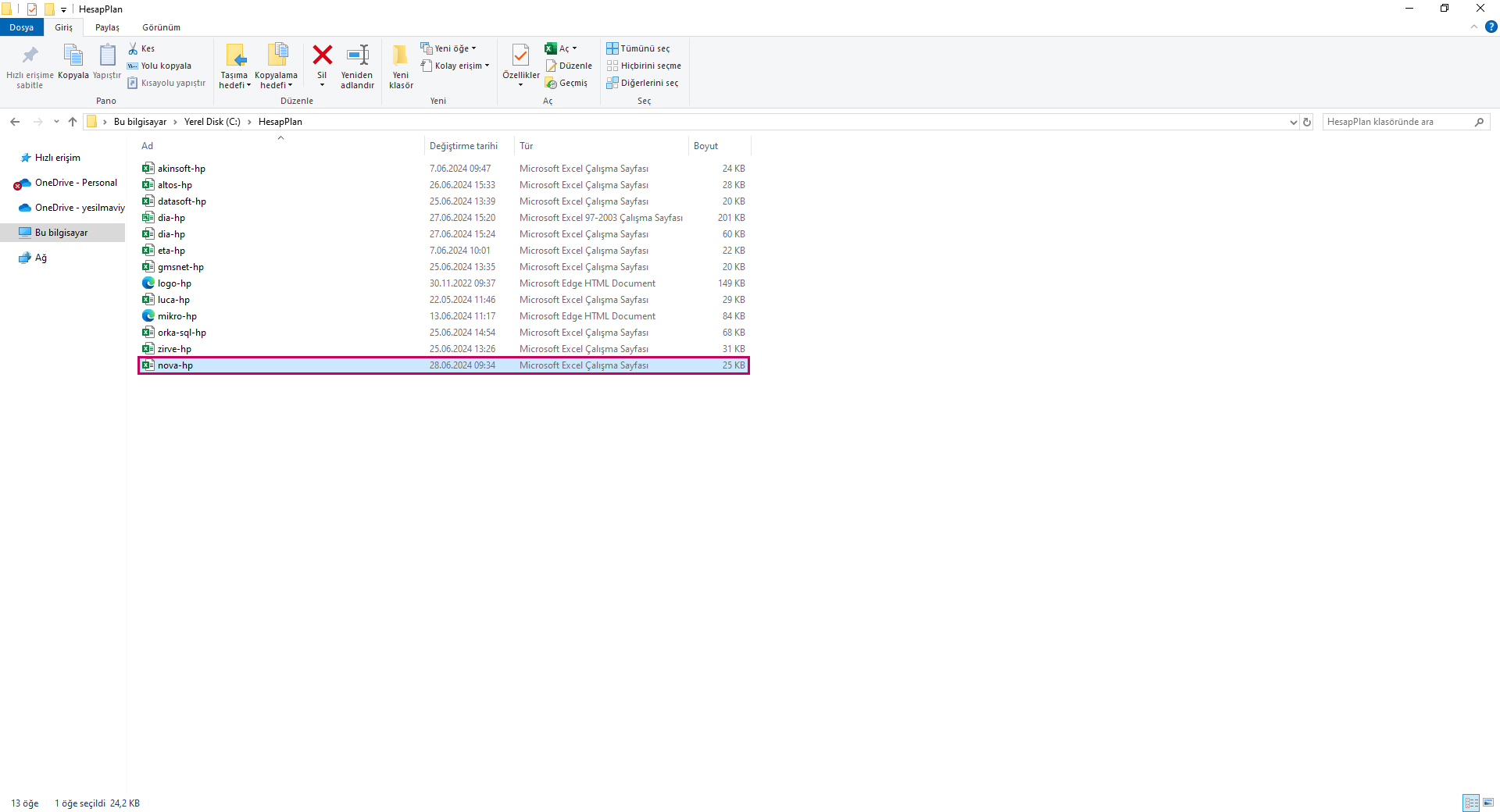
Task: Click Hiçbirini seçme select none
Action: tap(644, 66)
